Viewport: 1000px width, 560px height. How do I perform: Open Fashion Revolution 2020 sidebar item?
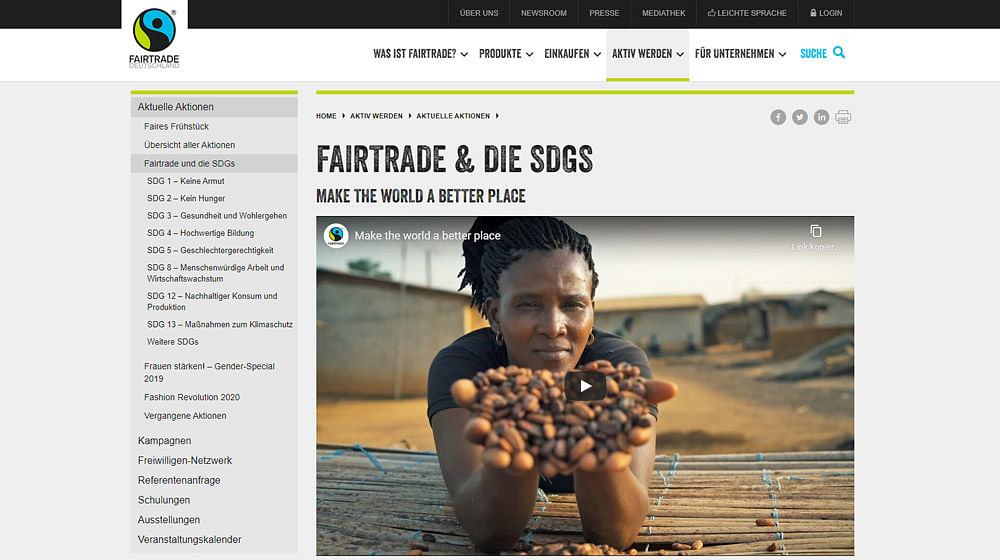[x=192, y=397]
